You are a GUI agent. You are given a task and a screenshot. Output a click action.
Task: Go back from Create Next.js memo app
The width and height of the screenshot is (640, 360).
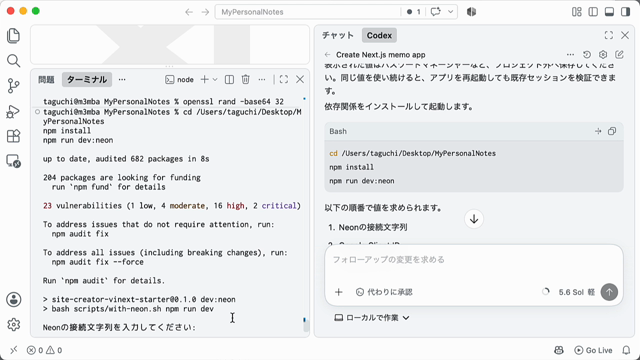pos(327,55)
